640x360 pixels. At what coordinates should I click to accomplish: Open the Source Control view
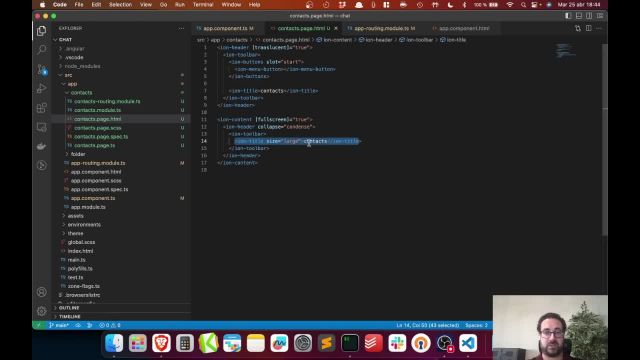click(42, 69)
